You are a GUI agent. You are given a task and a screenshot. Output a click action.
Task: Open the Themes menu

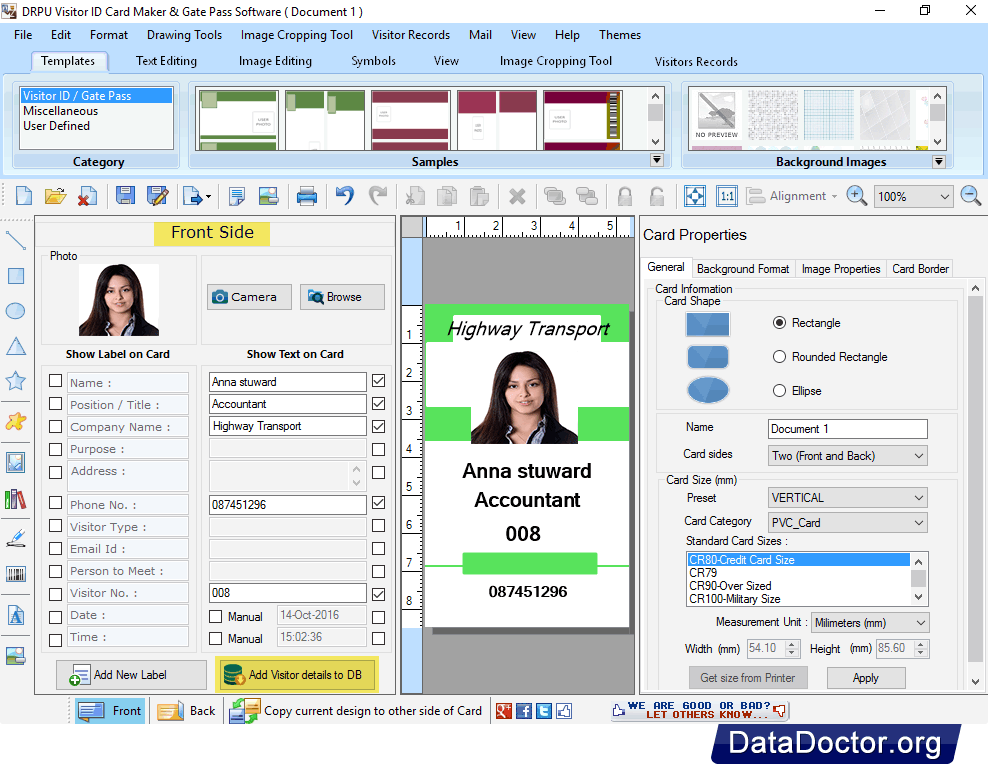619,35
